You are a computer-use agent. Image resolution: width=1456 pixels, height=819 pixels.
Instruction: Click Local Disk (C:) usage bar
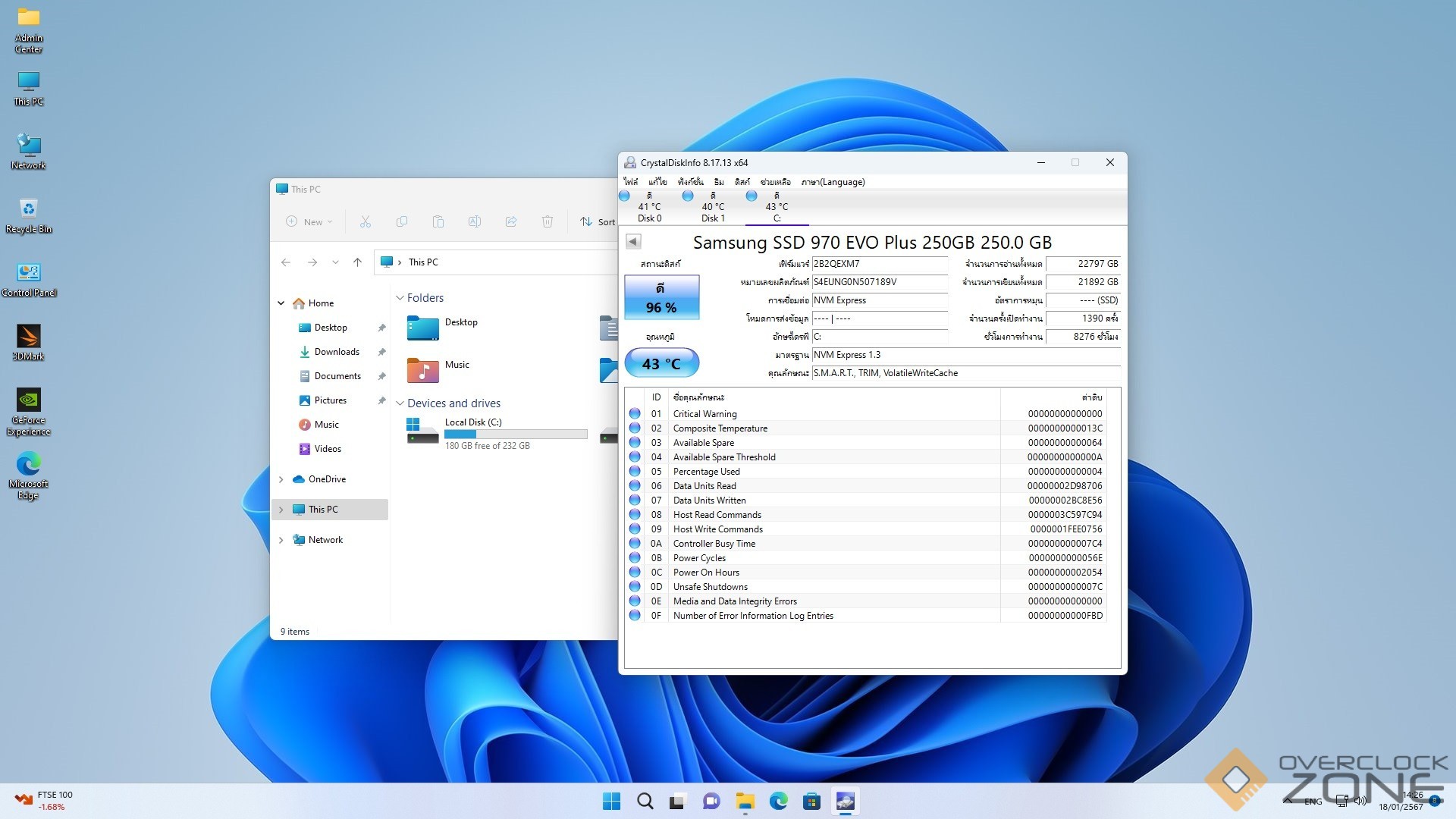tap(516, 435)
